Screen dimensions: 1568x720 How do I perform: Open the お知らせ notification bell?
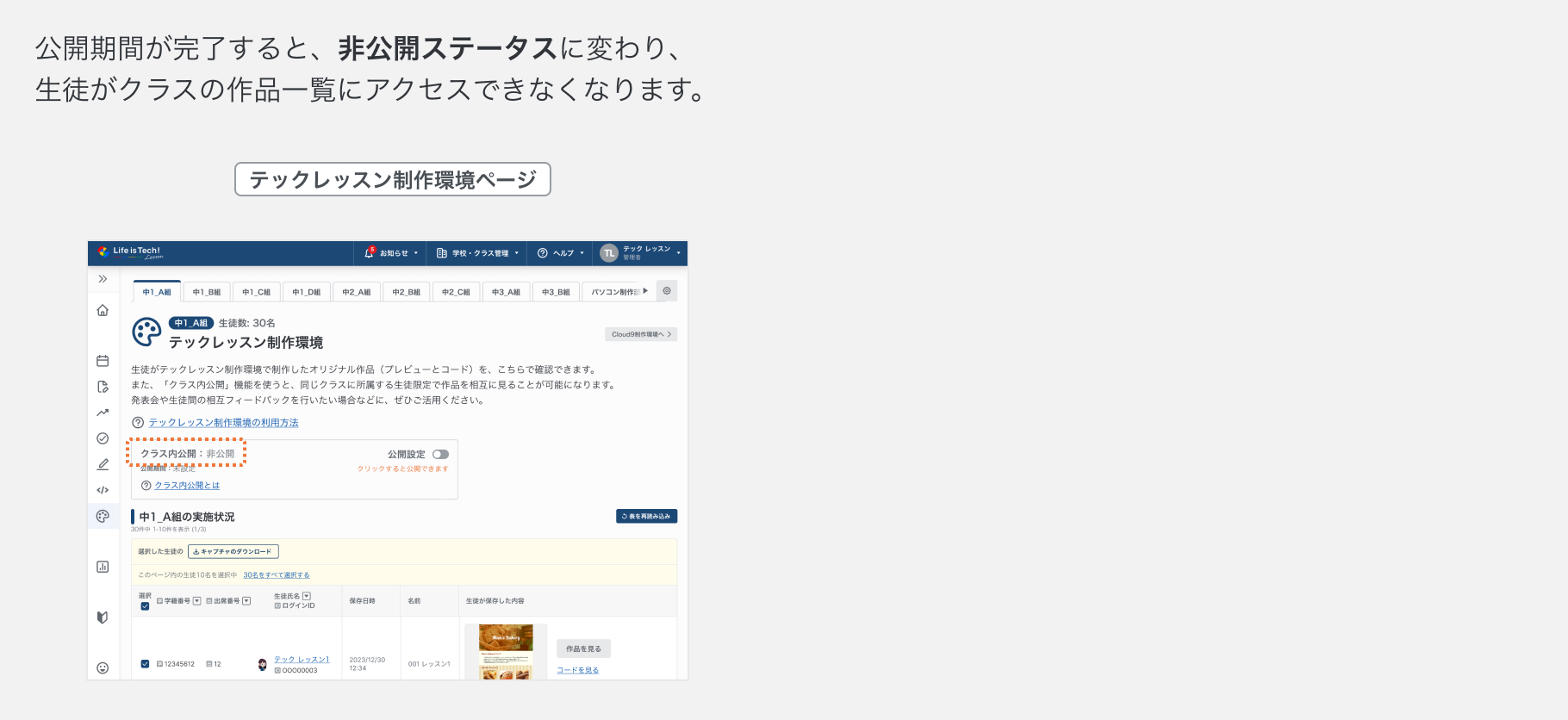click(x=370, y=252)
